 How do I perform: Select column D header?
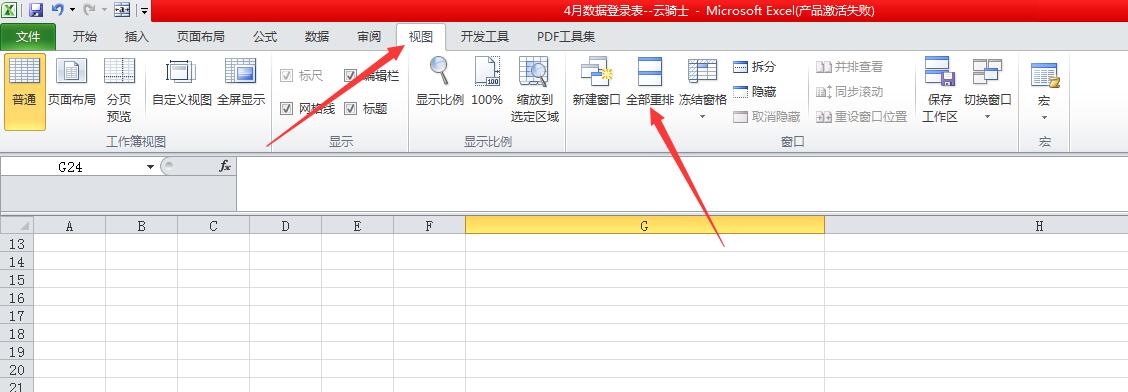(x=286, y=225)
